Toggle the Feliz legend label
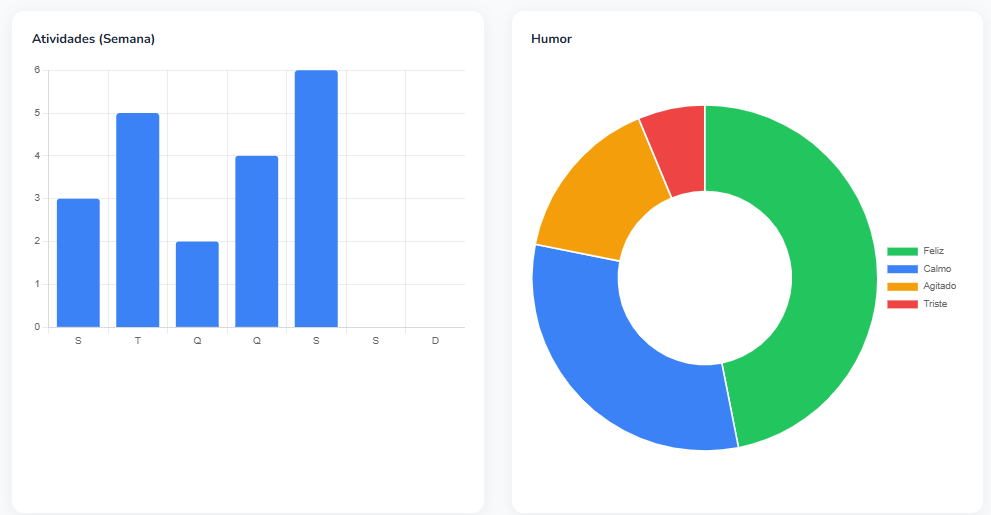The width and height of the screenshot is (991, 515). [x=933, y=251]
